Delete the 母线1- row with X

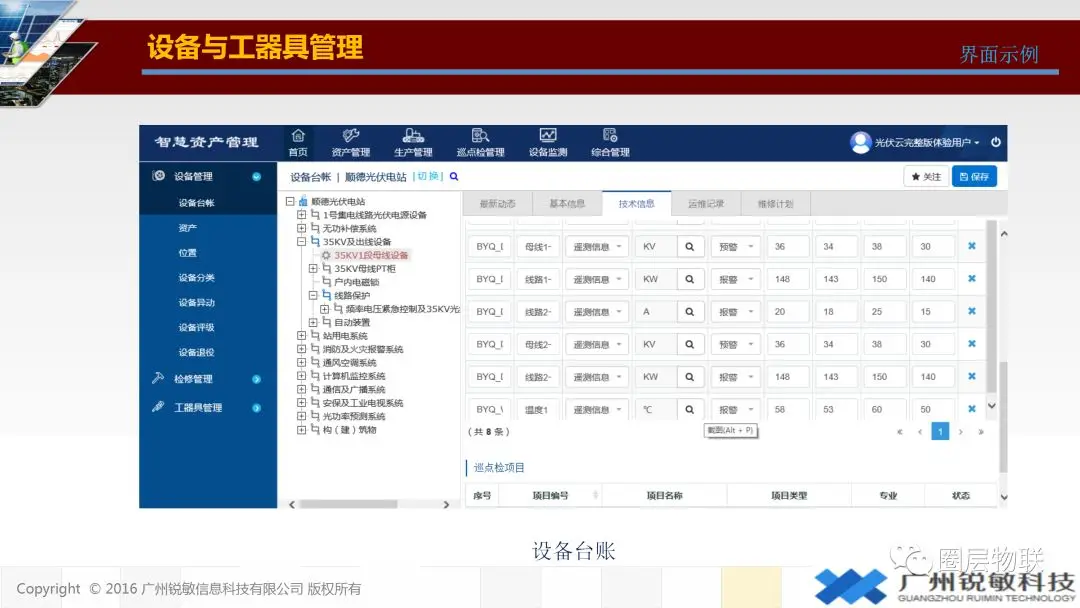coord(972,246)
